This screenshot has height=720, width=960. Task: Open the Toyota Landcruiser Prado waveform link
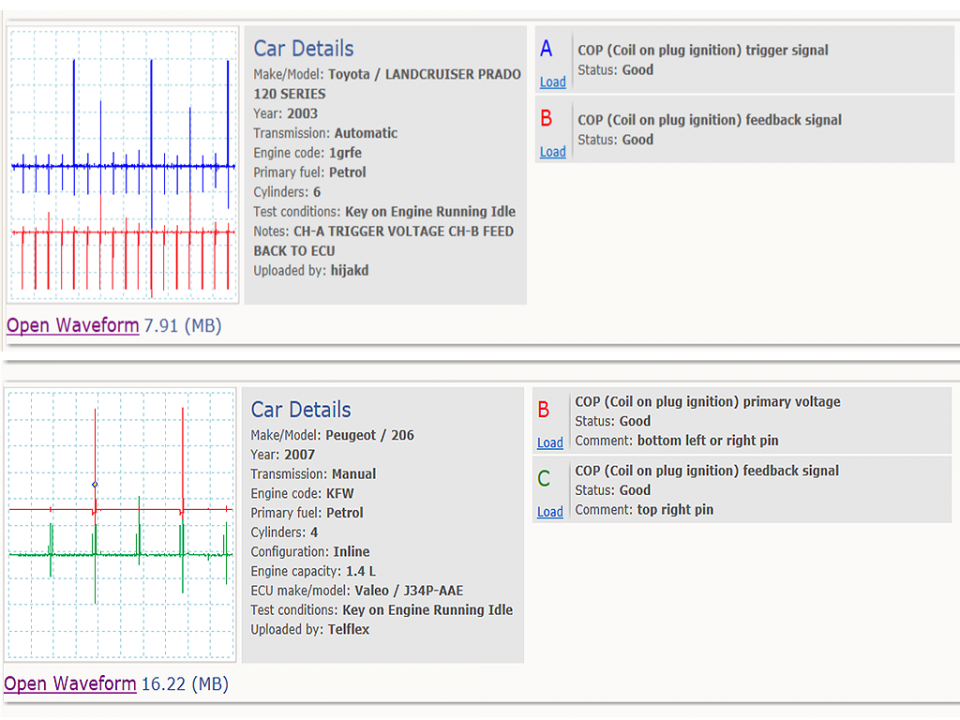tap(73, 325)
